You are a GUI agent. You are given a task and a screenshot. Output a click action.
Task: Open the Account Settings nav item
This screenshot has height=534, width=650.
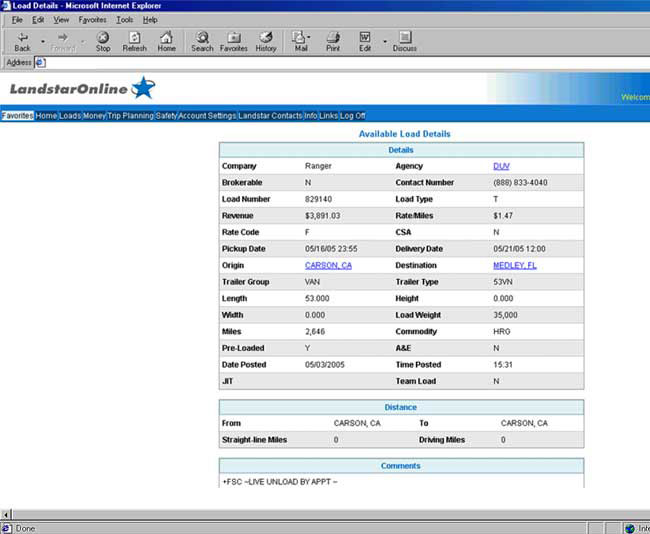click(x=207, y=116)
